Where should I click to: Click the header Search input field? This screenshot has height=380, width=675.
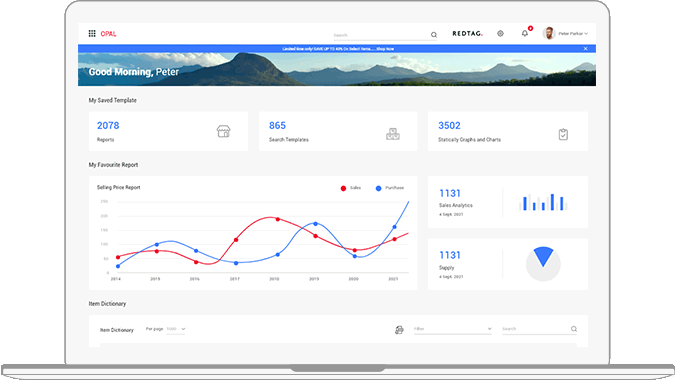coord(381,35)
